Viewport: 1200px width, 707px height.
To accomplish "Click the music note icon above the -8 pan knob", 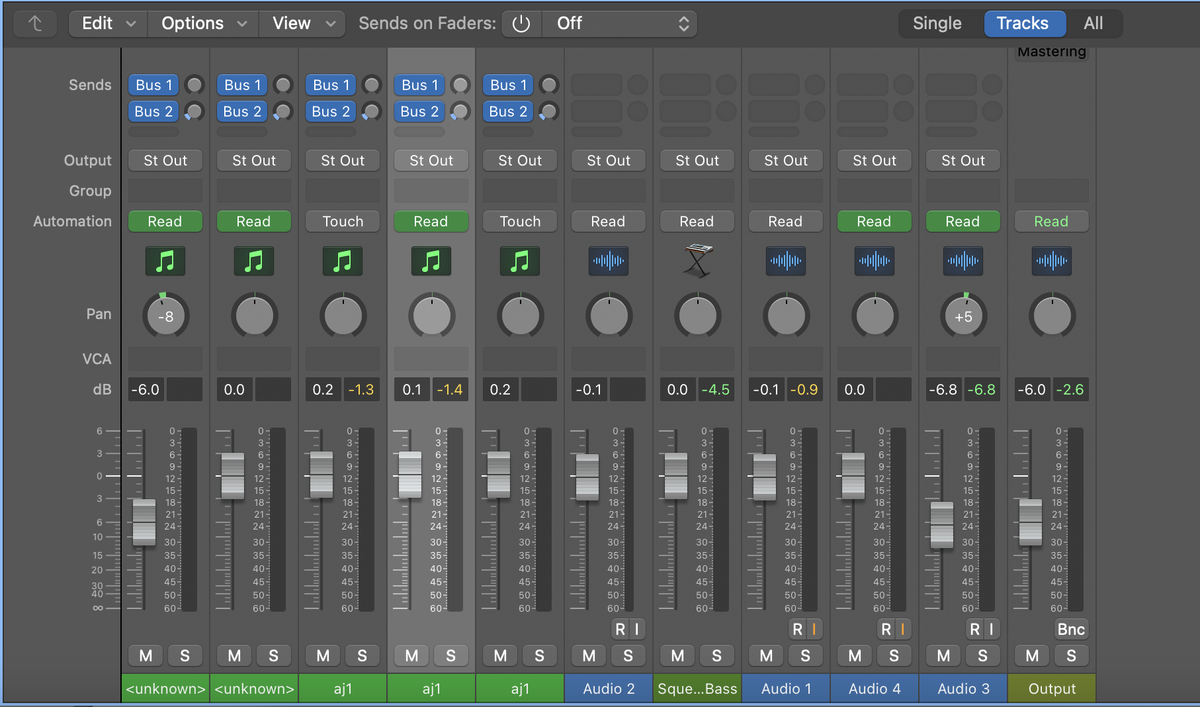I will pyautogui.click(x=165, y=262).
